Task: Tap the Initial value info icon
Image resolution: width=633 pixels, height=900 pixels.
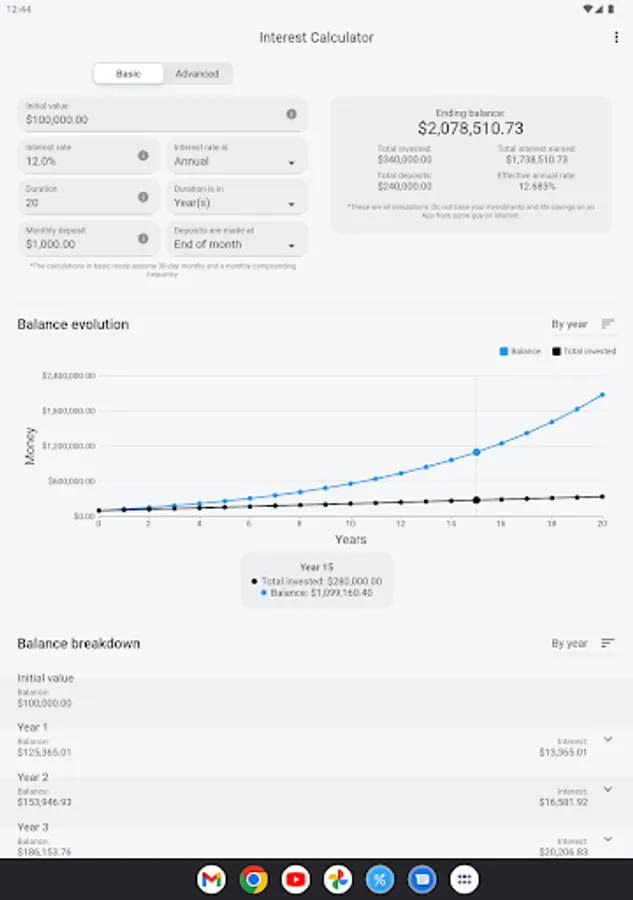Action: pyautogui.click(x=292, y=114)
